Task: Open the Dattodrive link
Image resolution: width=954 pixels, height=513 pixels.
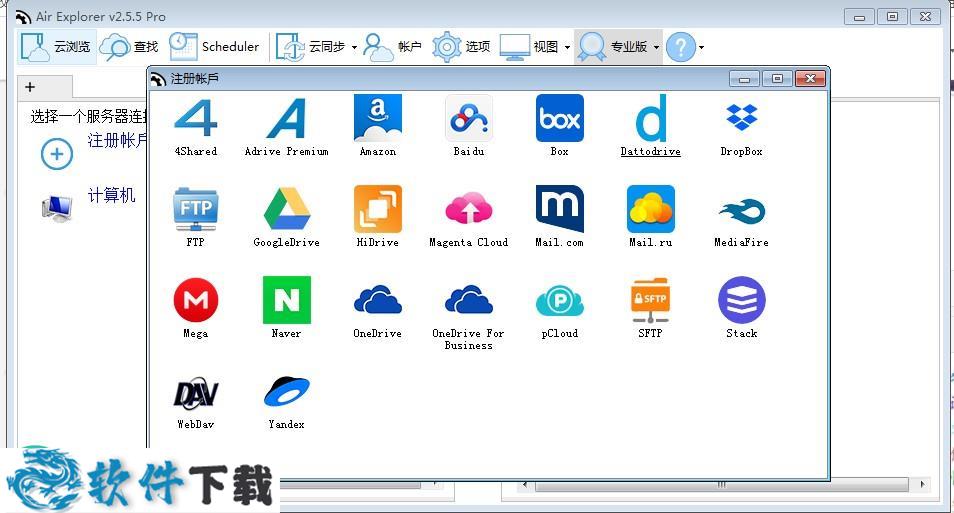Action: (x=650, y=152)
